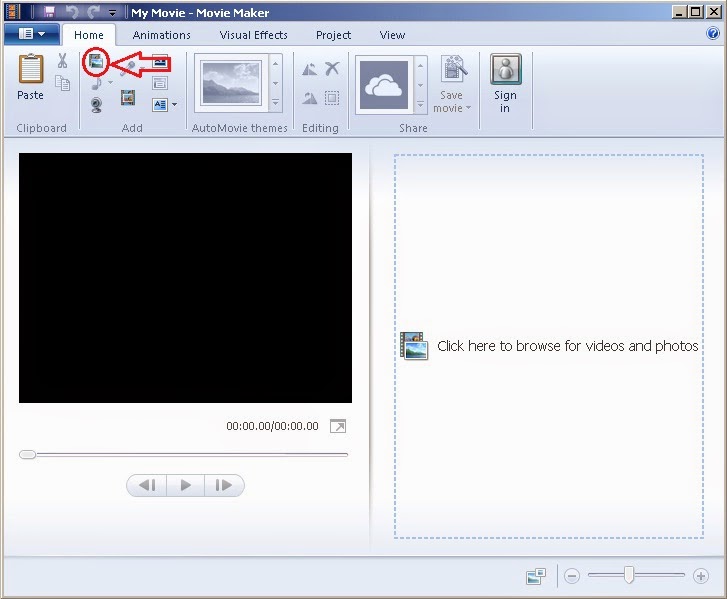This screenshot has width=727, height=599.
Task: Click the change thumbnail size icon
Action: click(536, 576)
